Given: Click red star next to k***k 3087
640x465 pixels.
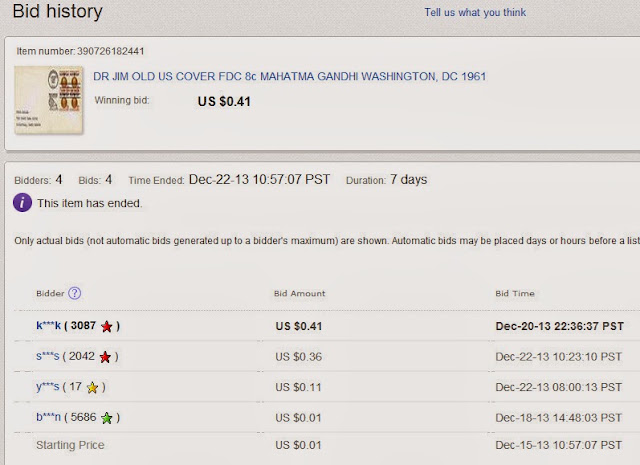Looking at the screenshot, I should 107,327.
